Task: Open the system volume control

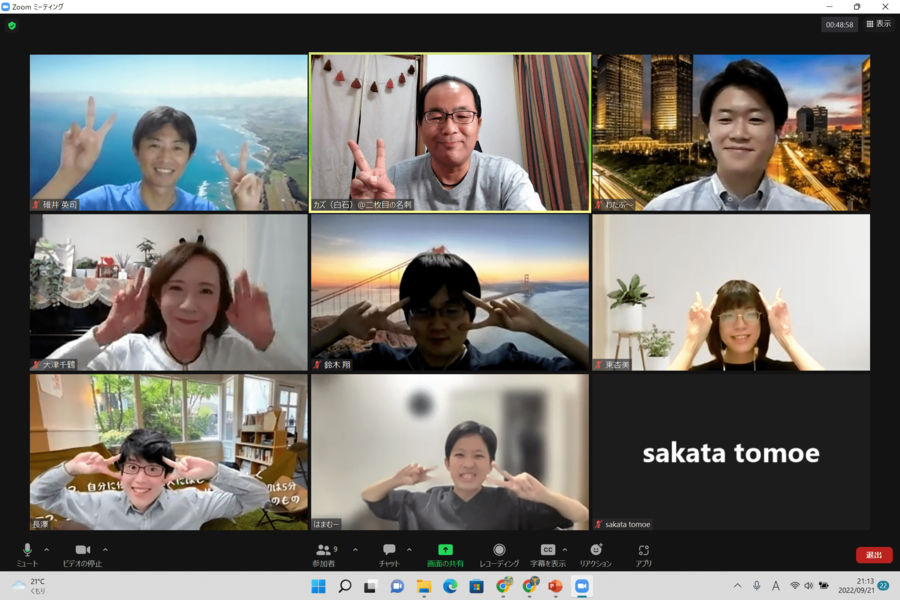Action: [808, 586]
